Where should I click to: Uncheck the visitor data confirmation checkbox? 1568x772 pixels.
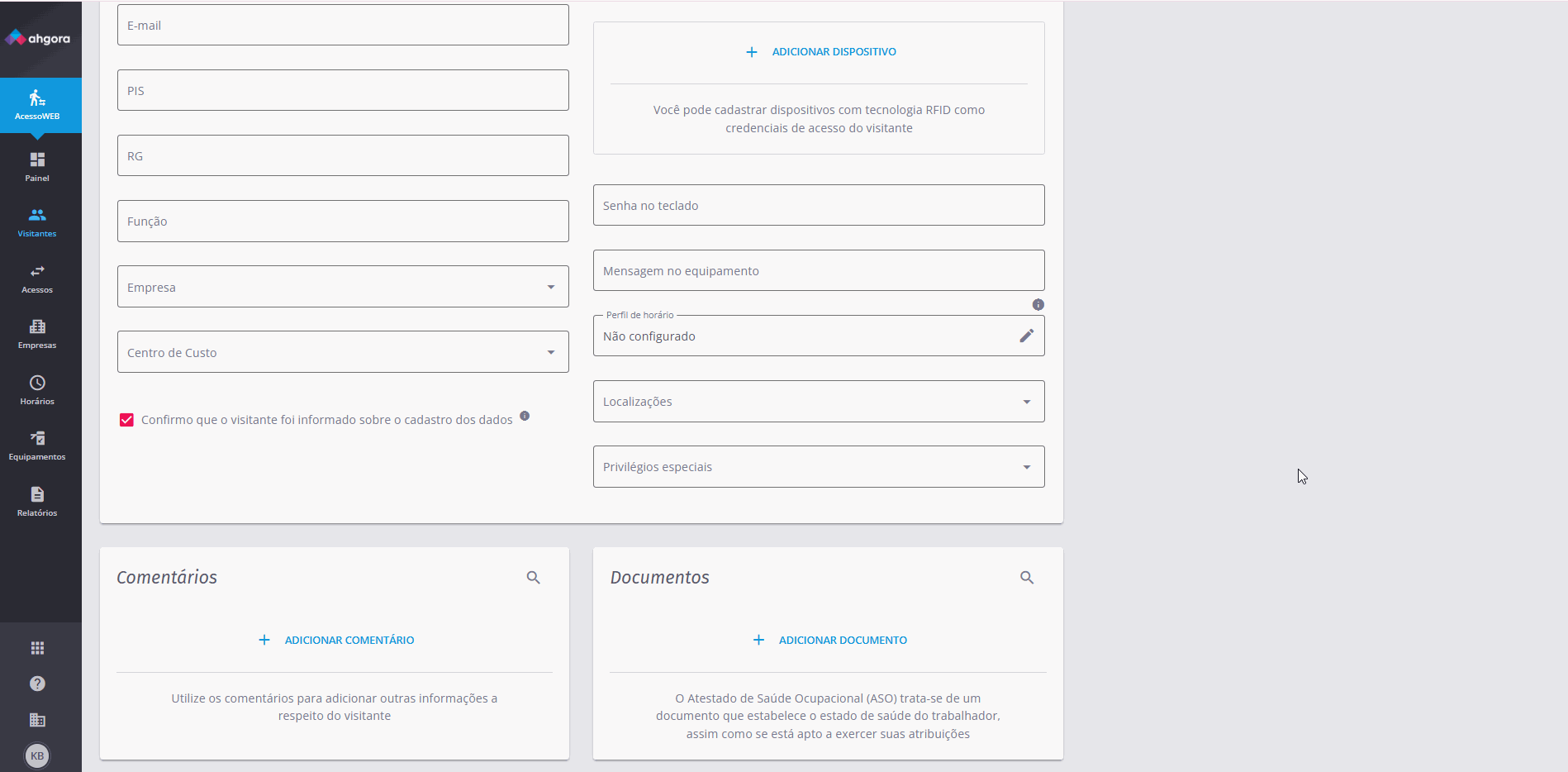click(126, 420)
